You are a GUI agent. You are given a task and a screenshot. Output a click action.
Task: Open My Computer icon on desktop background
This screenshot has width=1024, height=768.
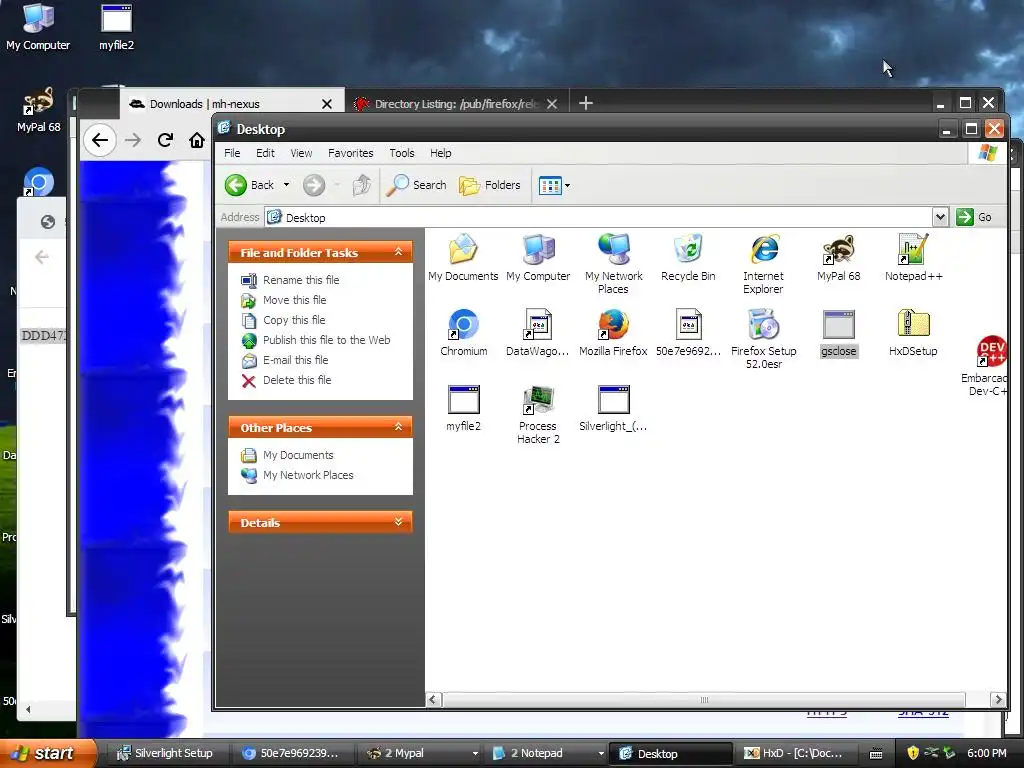coord(38,26)
